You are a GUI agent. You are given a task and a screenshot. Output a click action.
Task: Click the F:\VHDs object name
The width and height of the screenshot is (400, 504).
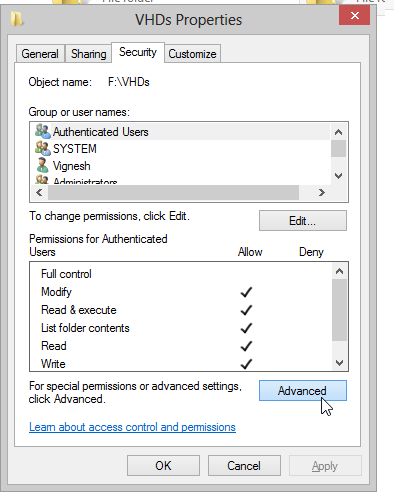[129, 82]
